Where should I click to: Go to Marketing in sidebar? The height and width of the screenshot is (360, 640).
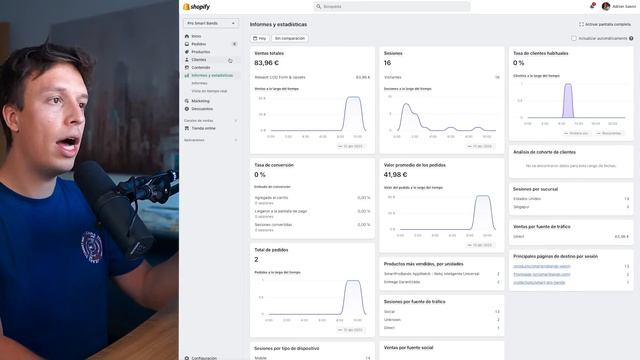pos(200,101)
